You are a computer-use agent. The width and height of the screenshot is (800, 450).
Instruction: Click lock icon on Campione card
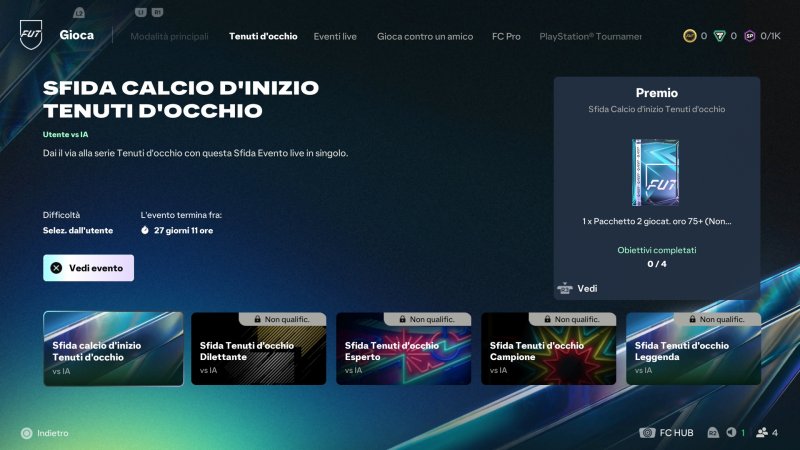point(547,319)
